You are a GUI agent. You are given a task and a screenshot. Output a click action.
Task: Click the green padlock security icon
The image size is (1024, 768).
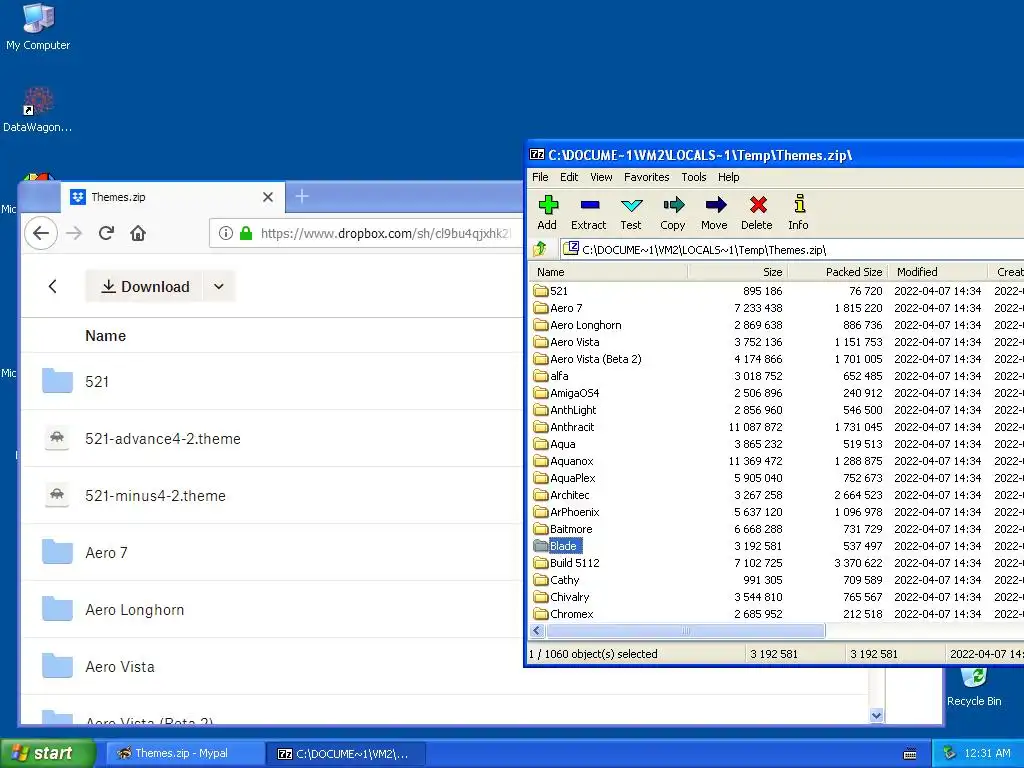pos(246,233)
